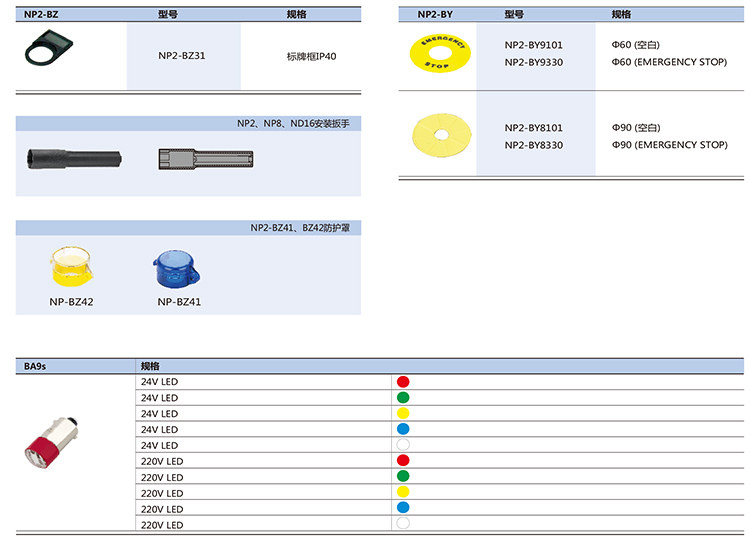
Task: Select the BA9s table header cell
Action: (36, 367)
